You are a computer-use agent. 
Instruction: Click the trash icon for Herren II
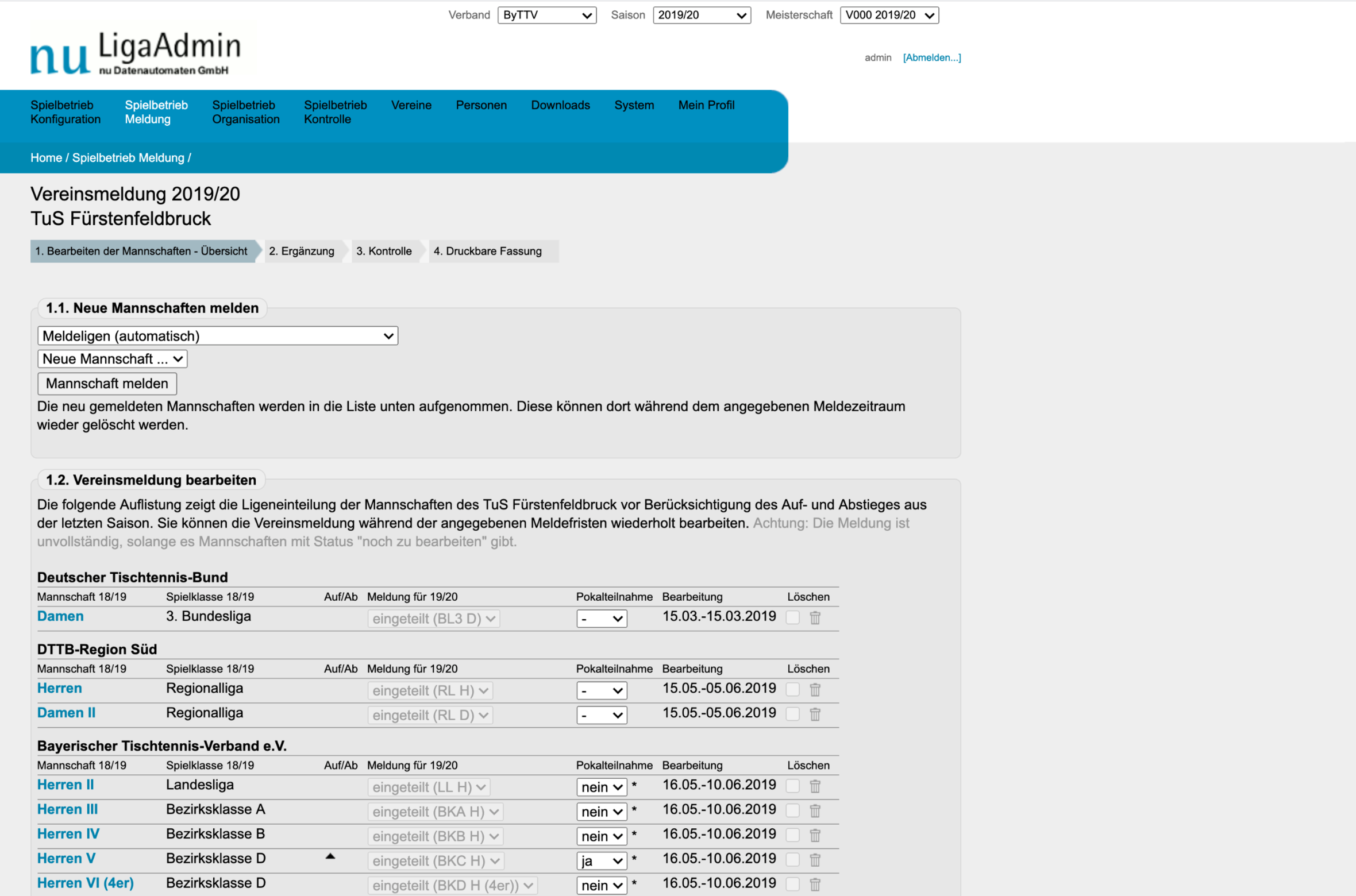(815, 786)
